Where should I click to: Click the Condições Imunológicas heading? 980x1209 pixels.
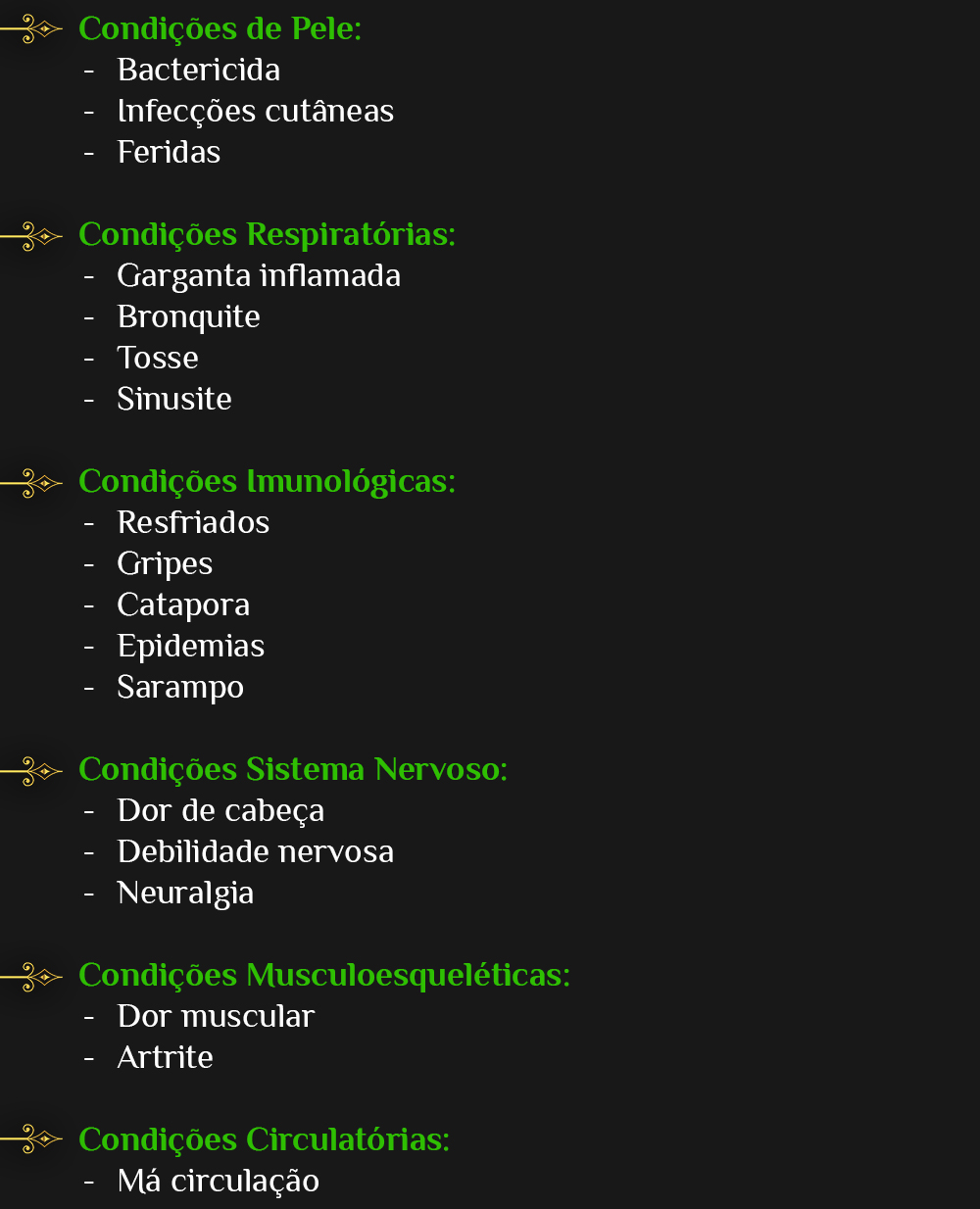click(x=267, y=482)
